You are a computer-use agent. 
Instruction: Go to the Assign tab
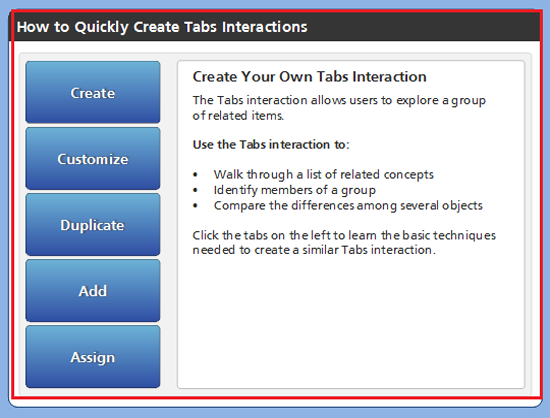pyautogui.click(x=93, y=357)
